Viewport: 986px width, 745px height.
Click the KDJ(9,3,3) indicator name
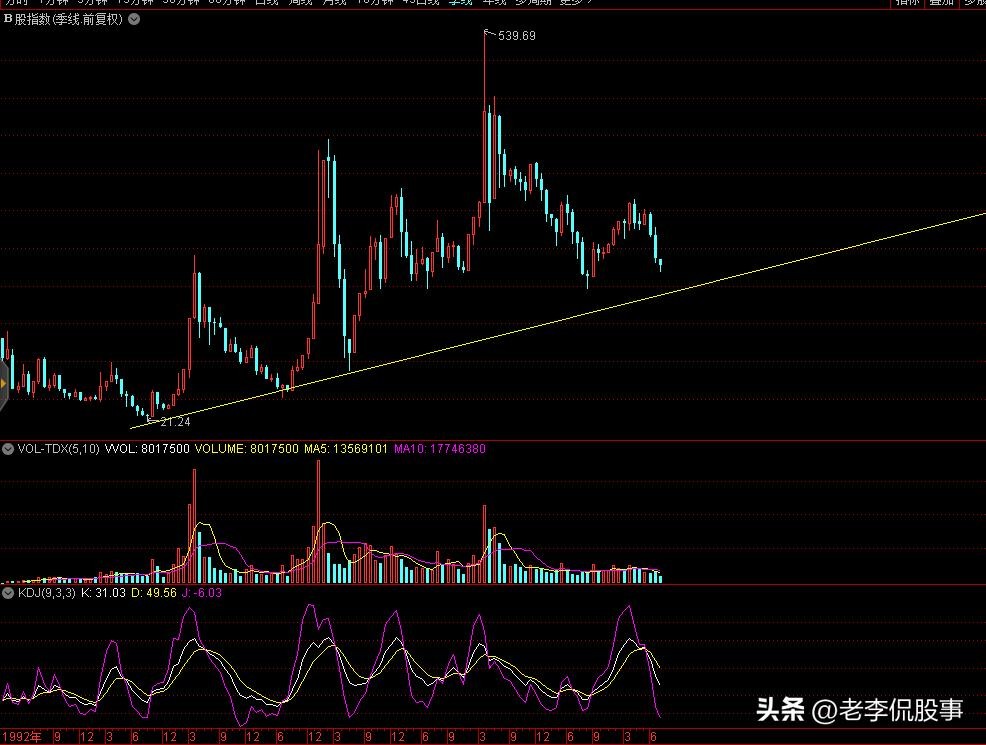click(x=47, y=593)
